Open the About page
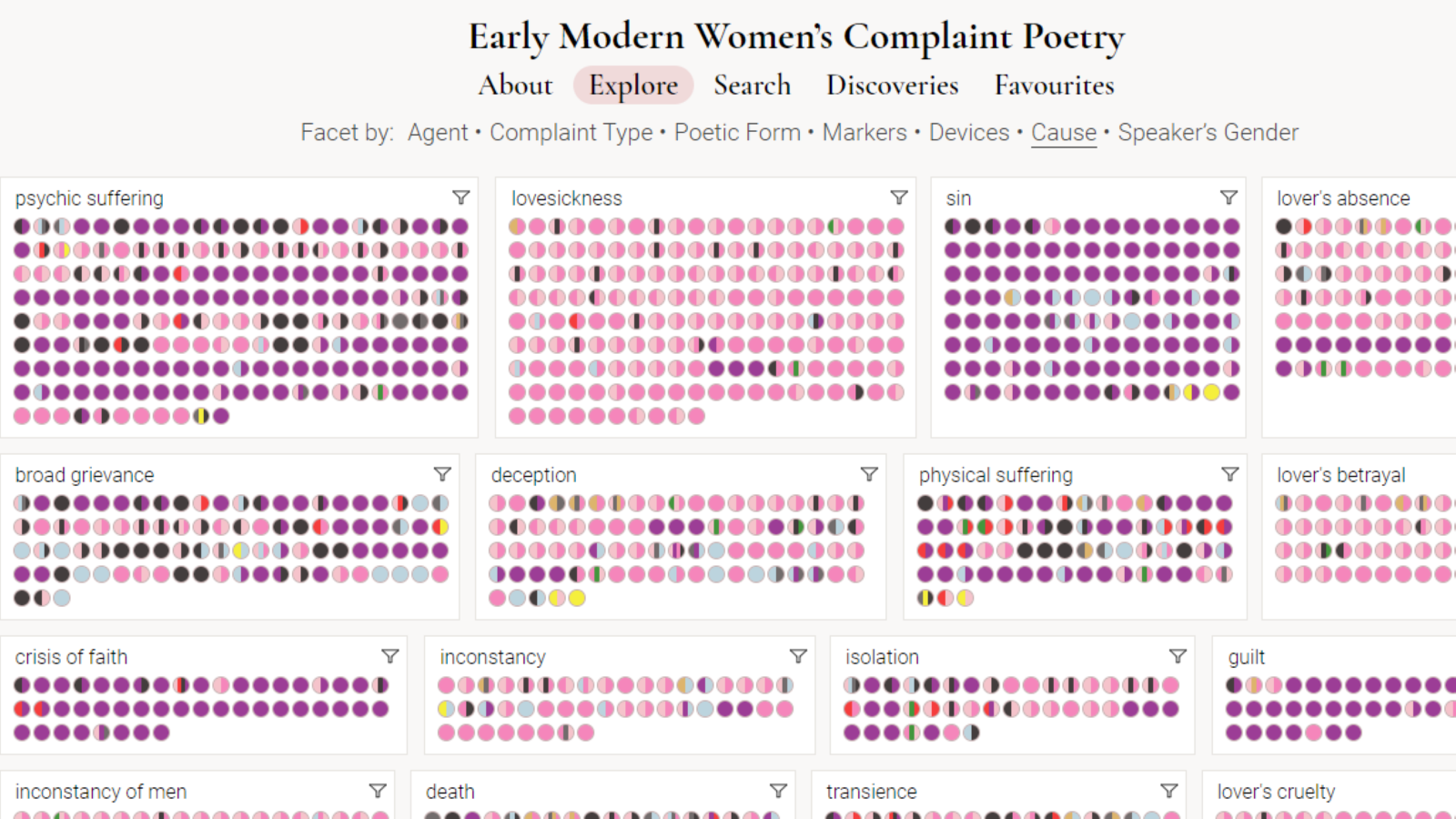Viewport: 1456px width, 819px height. pos(515,85)
